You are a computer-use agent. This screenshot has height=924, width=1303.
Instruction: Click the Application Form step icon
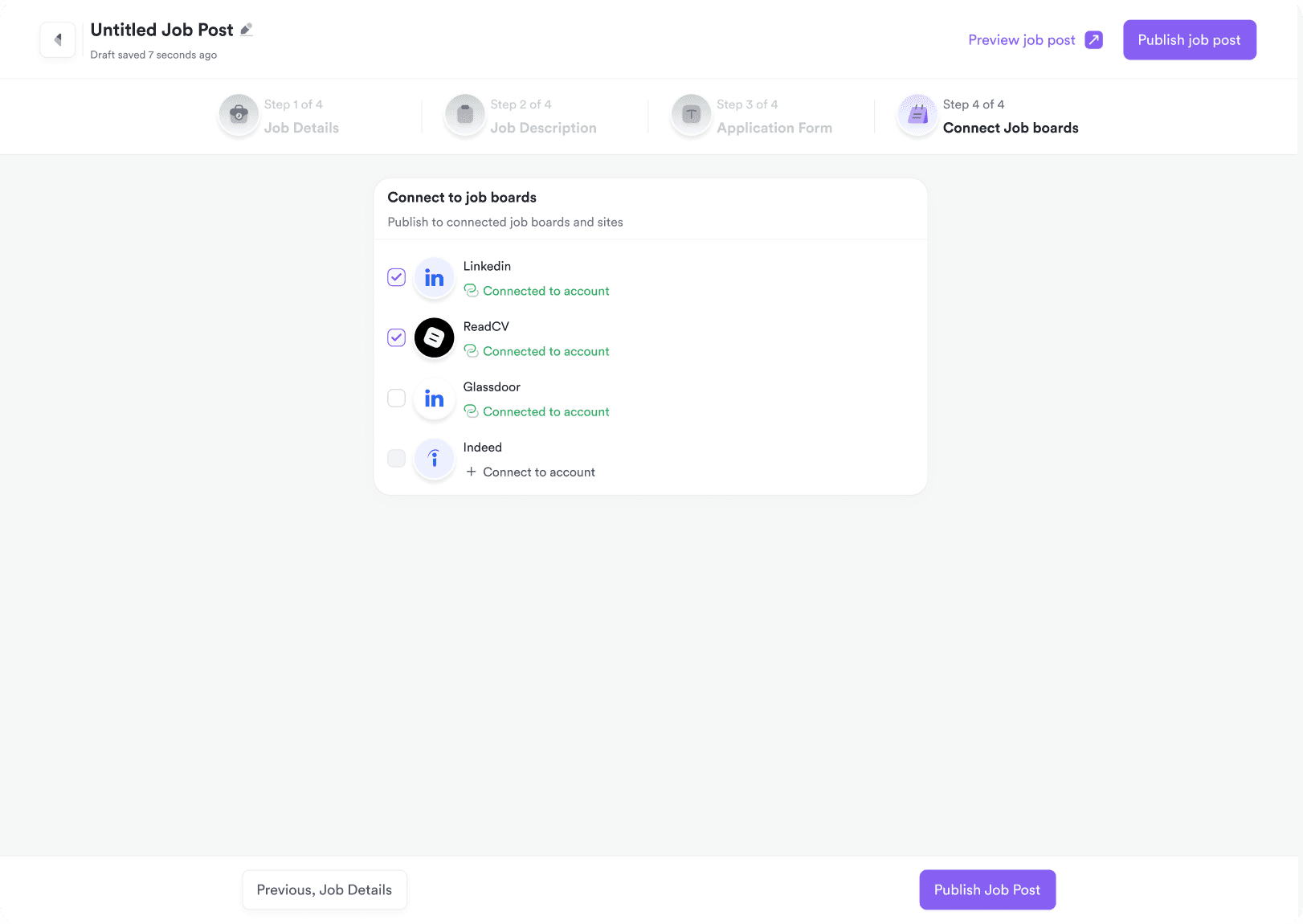click(691, 115)
